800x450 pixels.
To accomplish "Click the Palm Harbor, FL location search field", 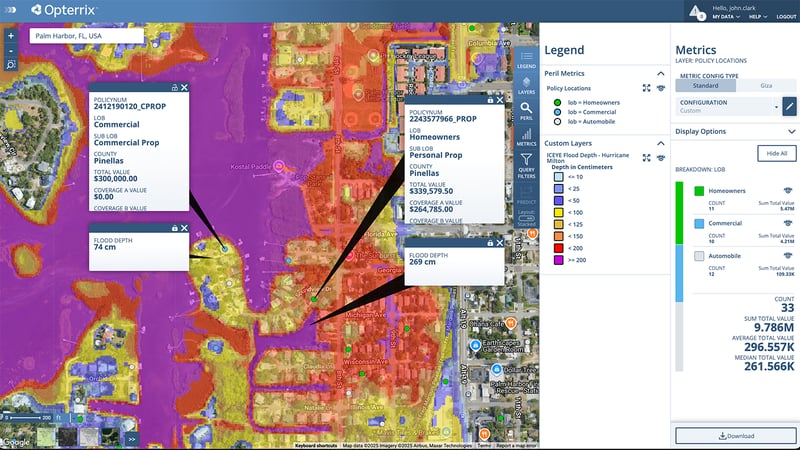I will [86, 36].
